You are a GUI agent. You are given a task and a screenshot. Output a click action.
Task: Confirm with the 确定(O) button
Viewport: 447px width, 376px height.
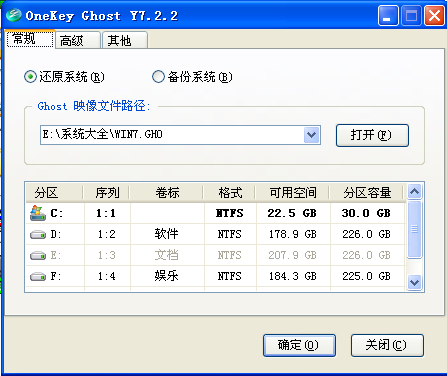299,345
